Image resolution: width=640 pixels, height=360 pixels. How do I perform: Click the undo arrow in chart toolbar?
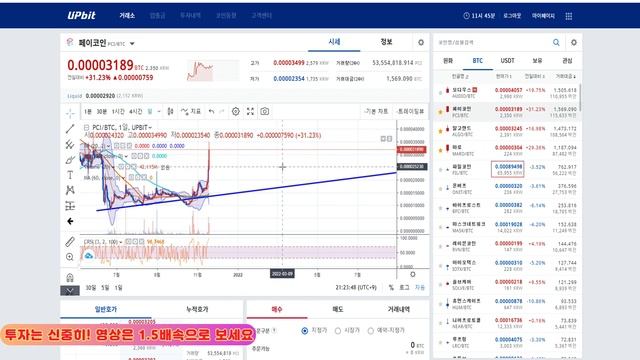(211, 111)
